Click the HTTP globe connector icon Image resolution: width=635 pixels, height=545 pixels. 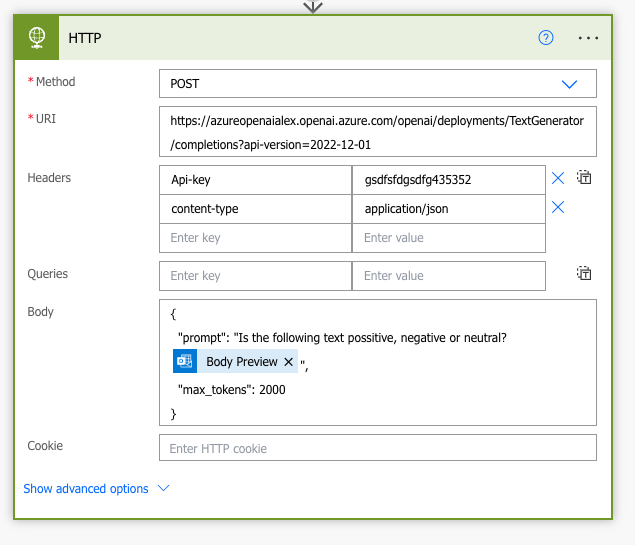coord(37,38)
